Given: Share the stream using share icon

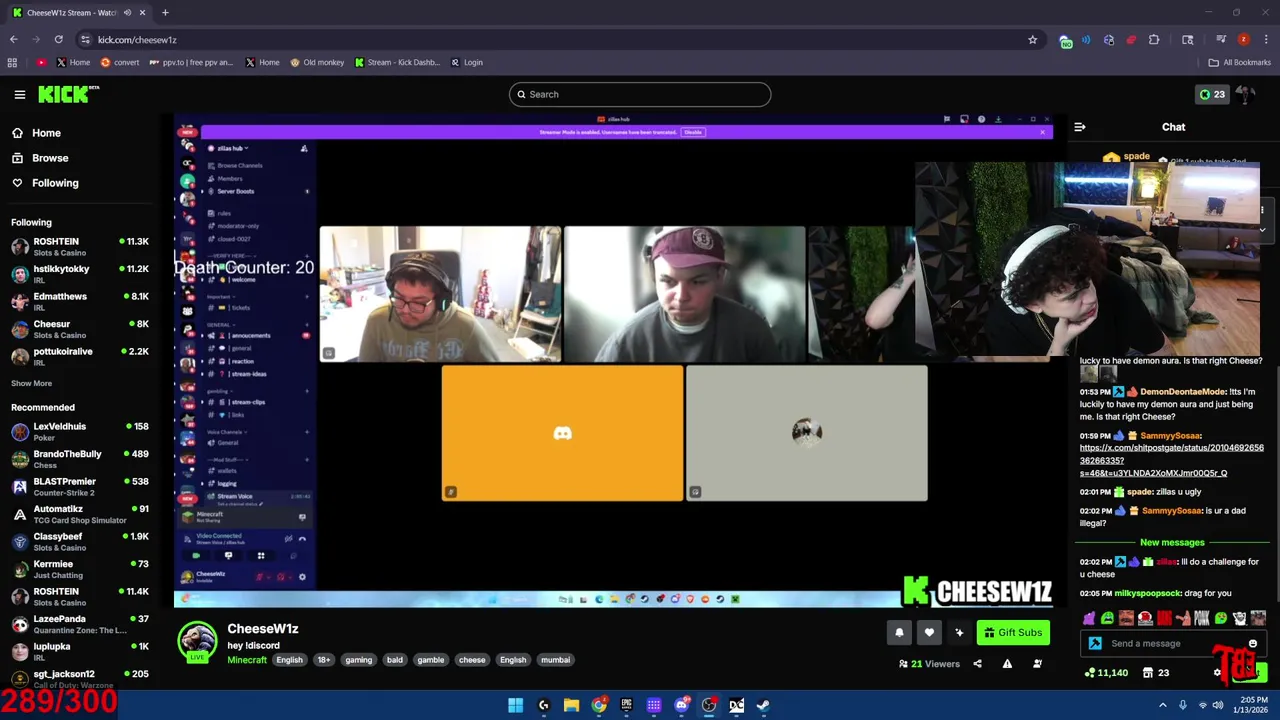Looking at the screenshot, I should 977,664.
